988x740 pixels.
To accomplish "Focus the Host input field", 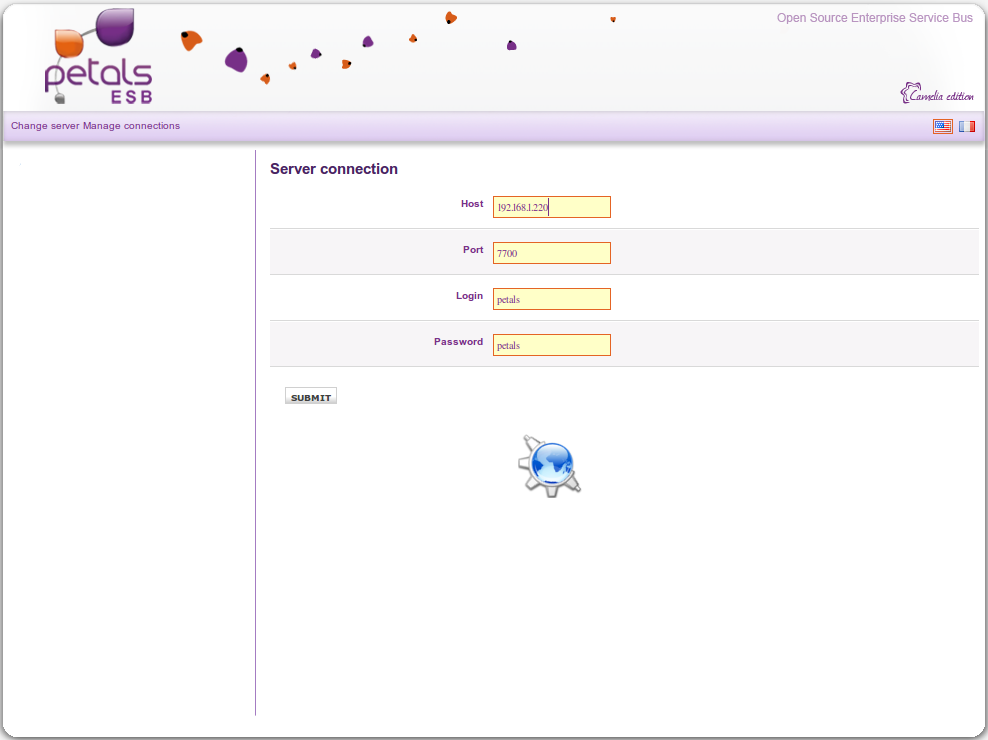I will coord(551,207).
